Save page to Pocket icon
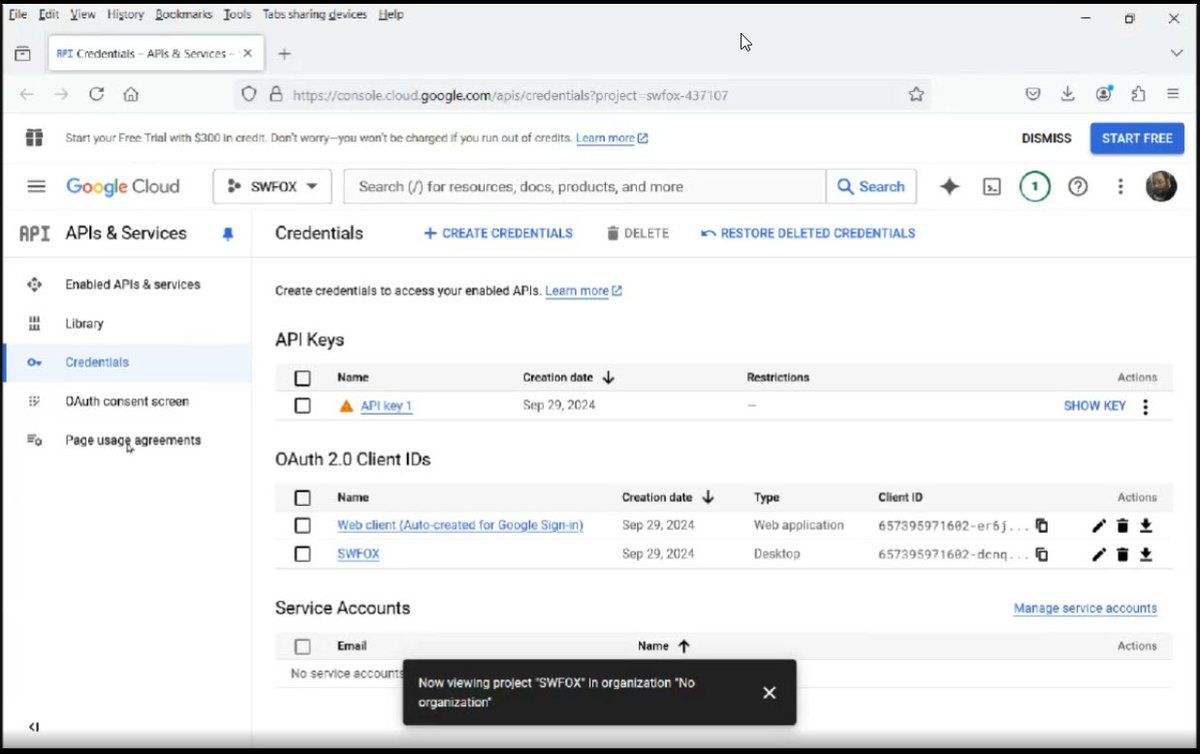This screenshot has width=1200, height=754. [x=1033, y=94]
